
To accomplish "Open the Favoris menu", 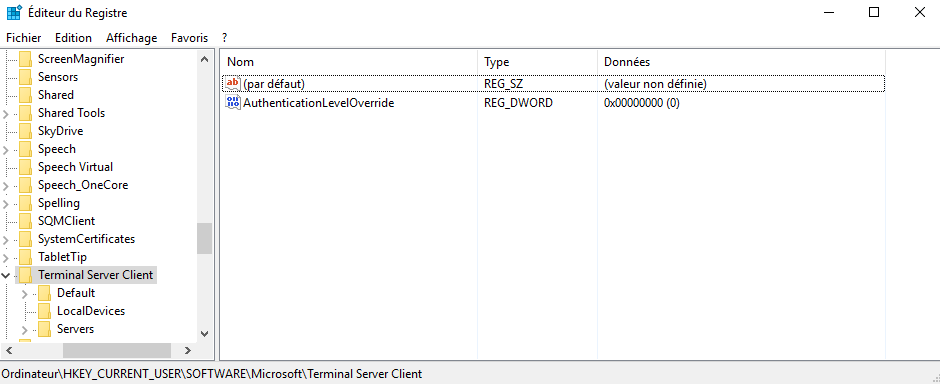I will pyautogui.click(x=189, y=38).
